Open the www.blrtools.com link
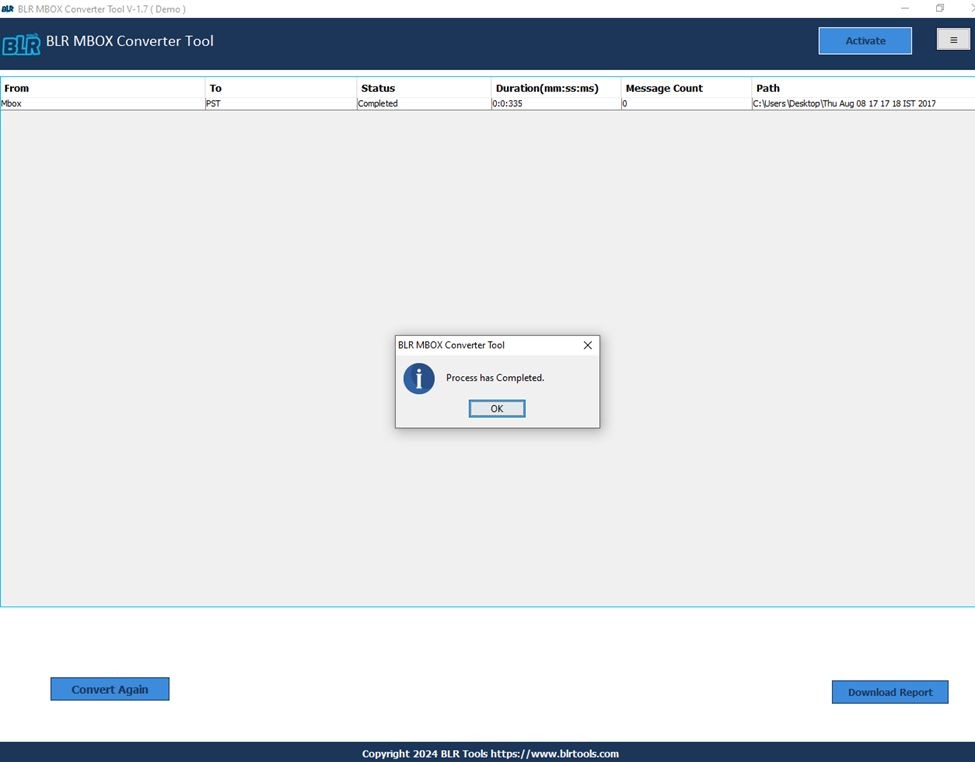 (x=559, y=753)
